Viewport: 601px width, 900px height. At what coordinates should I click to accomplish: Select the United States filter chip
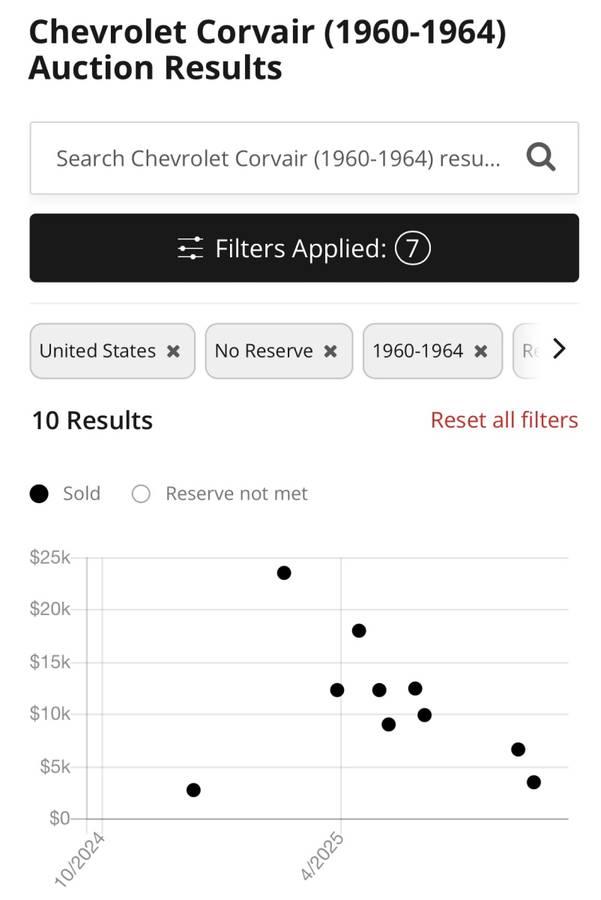97,351
